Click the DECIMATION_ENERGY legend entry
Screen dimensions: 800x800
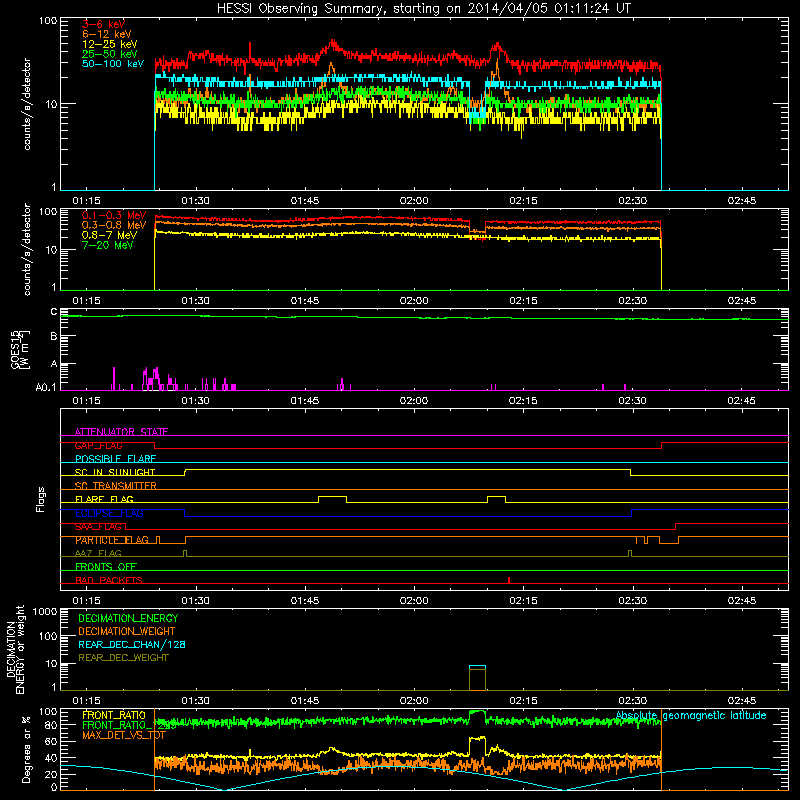pyautogui.click(x=128, y=618)
